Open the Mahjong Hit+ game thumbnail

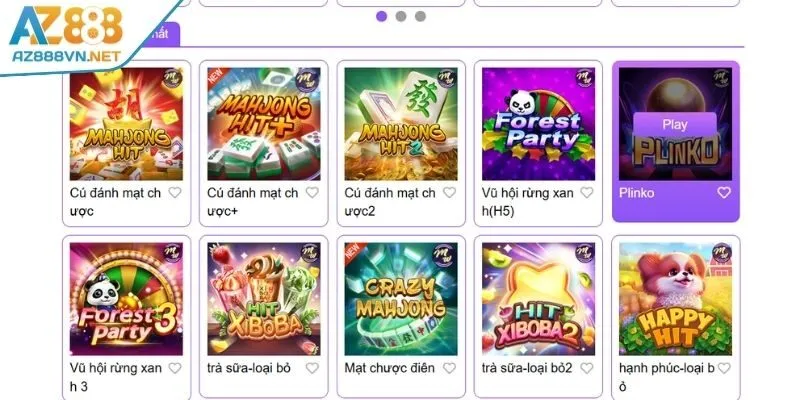click(264, 123)
